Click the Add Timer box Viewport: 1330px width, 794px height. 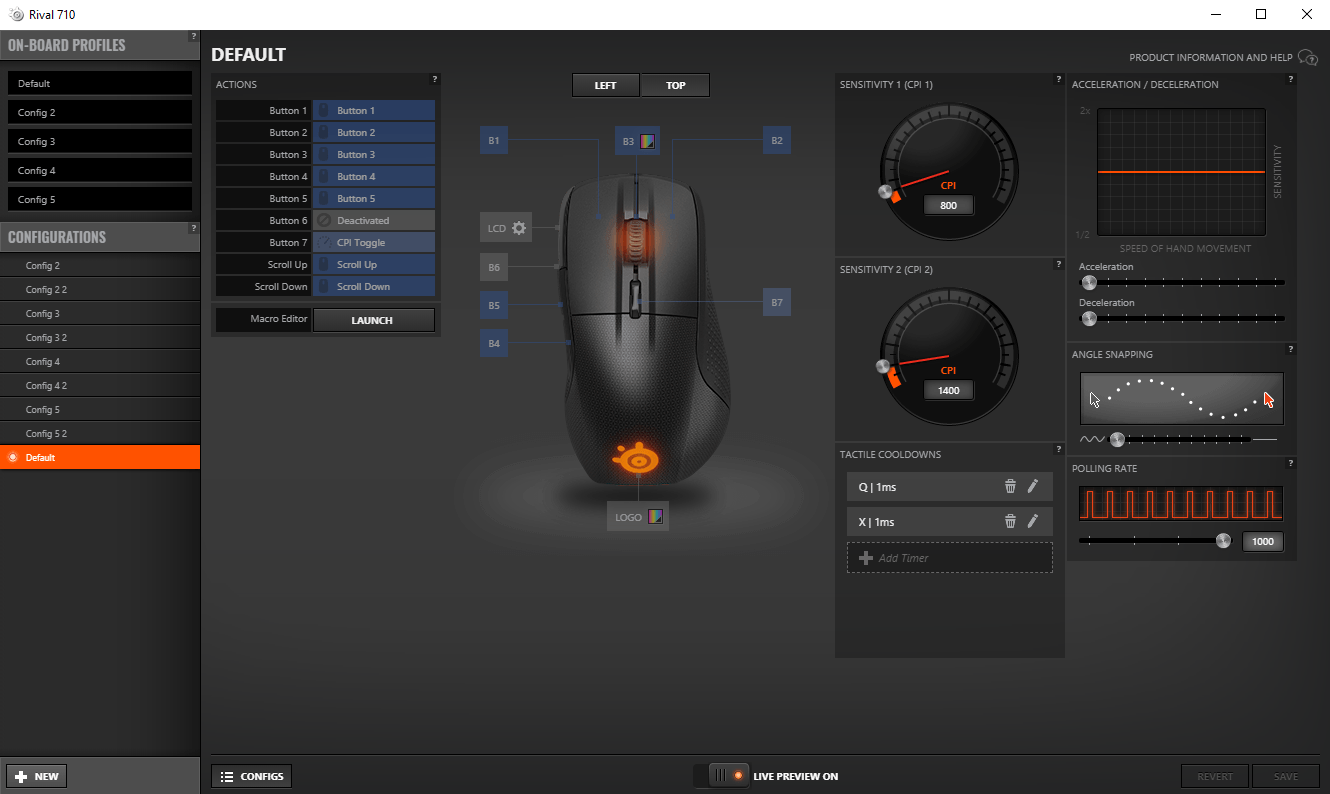point(950,558)
